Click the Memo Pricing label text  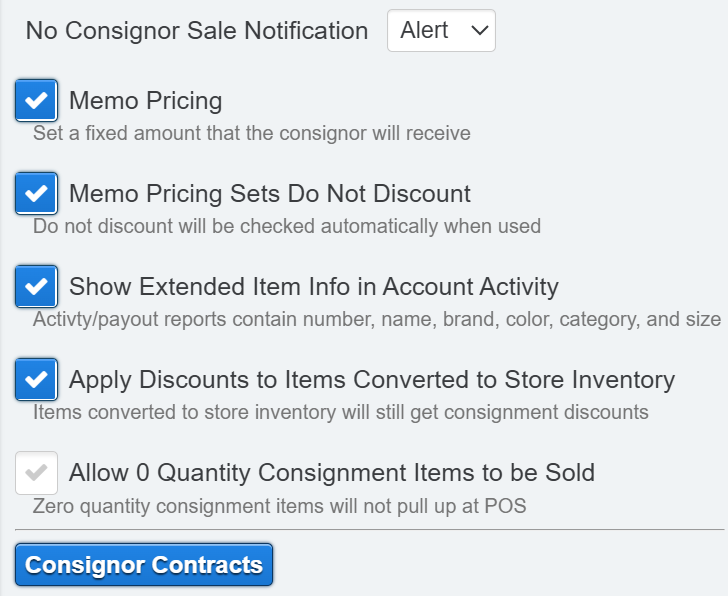(x=145, y=101)
